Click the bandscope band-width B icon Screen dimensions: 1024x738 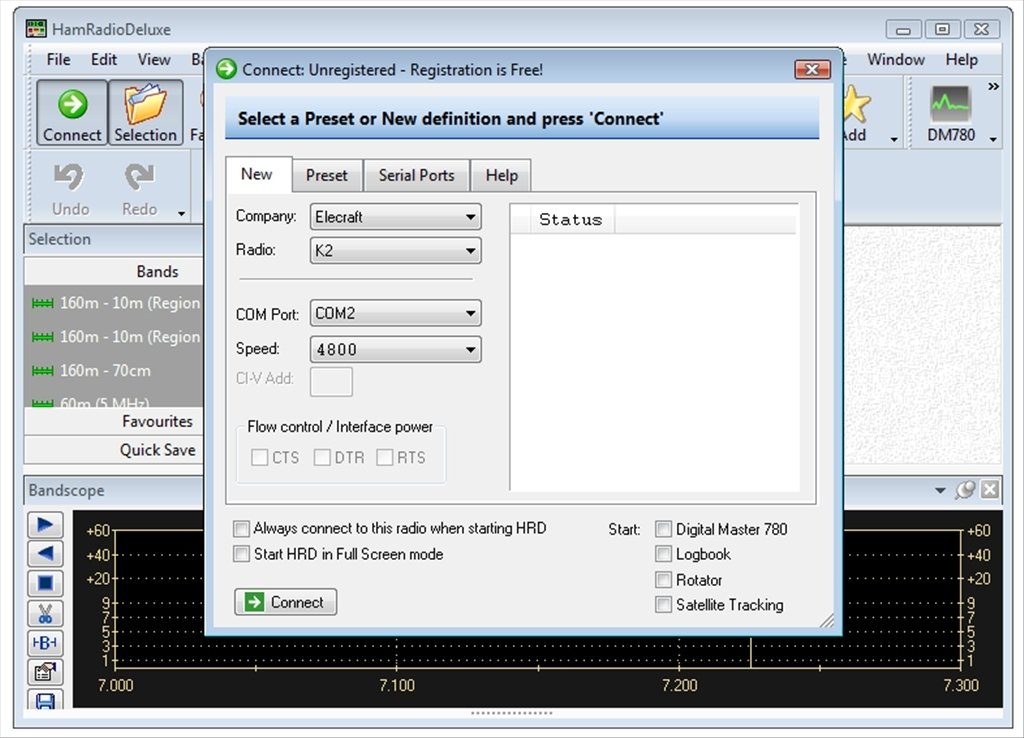point(45,643)
